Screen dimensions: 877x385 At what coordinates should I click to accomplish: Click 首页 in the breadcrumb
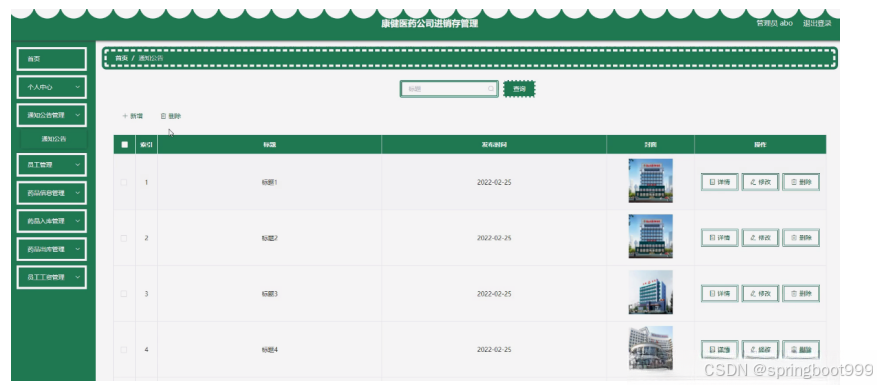click(x=121, y=58)
